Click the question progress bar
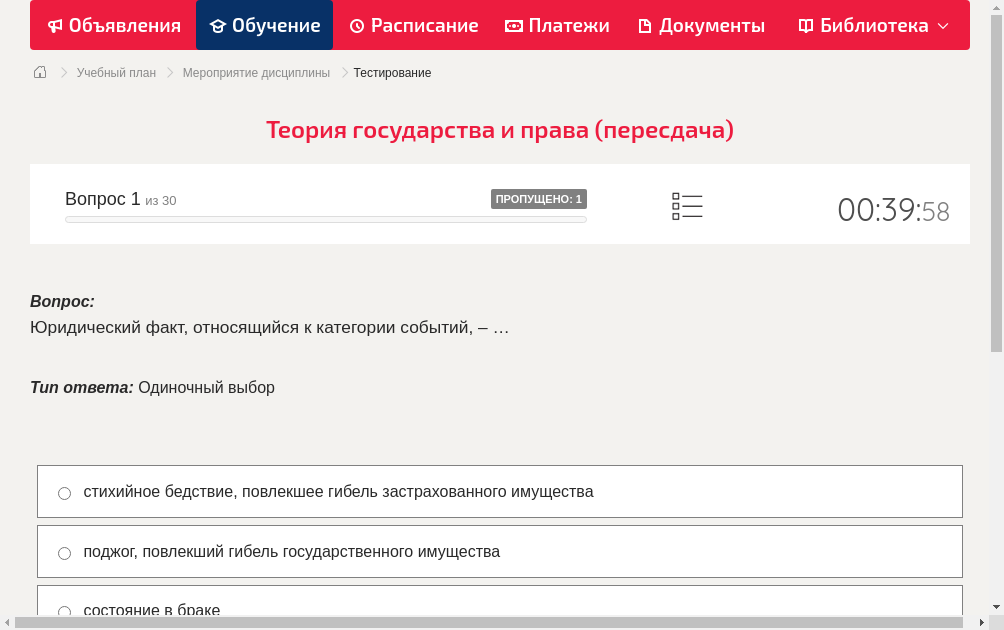The width and height of the screenshot is (1004, 630). point(326,219)
